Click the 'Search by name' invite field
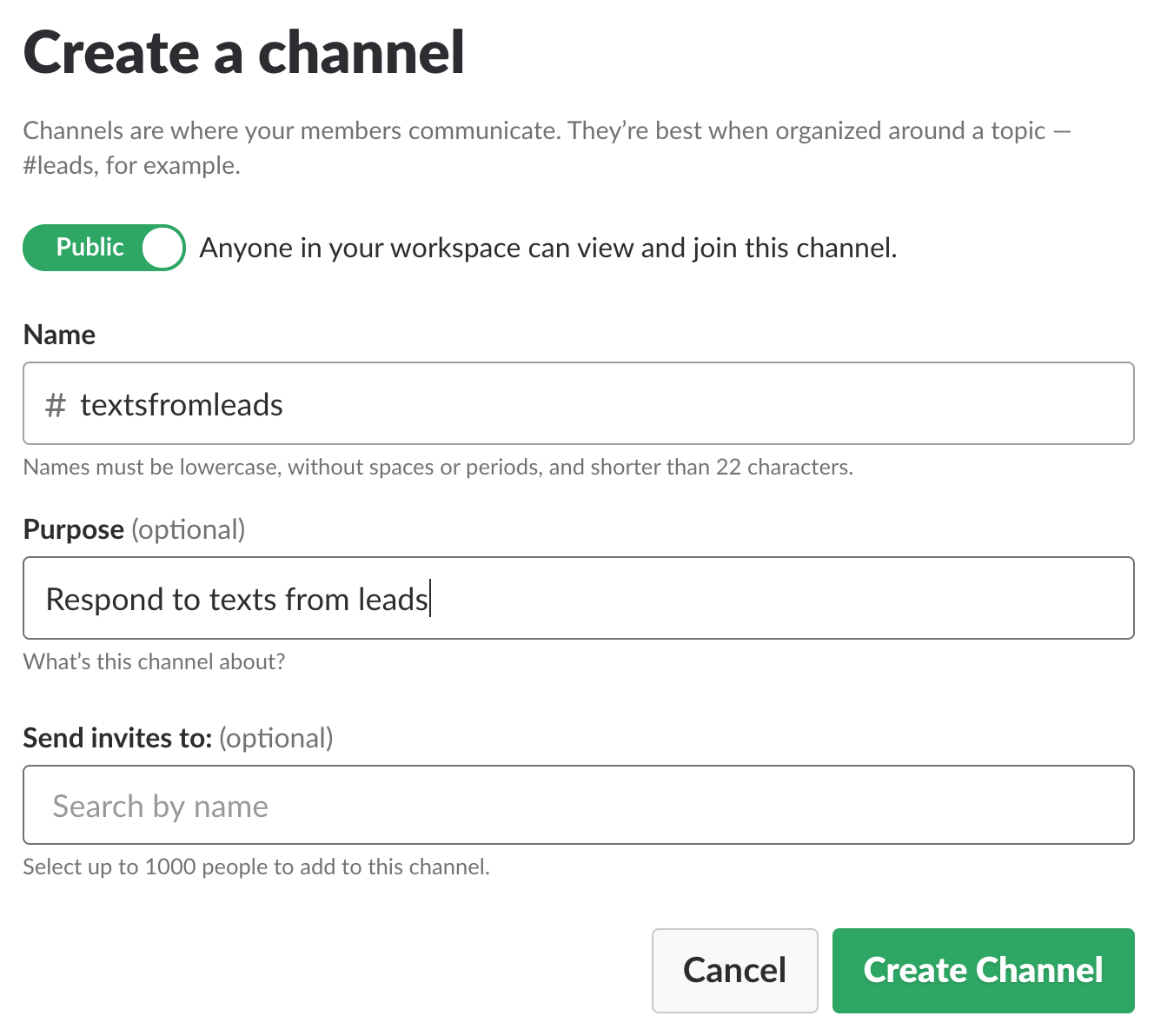The image size is (1154, 1036). (x=578, y=806)
